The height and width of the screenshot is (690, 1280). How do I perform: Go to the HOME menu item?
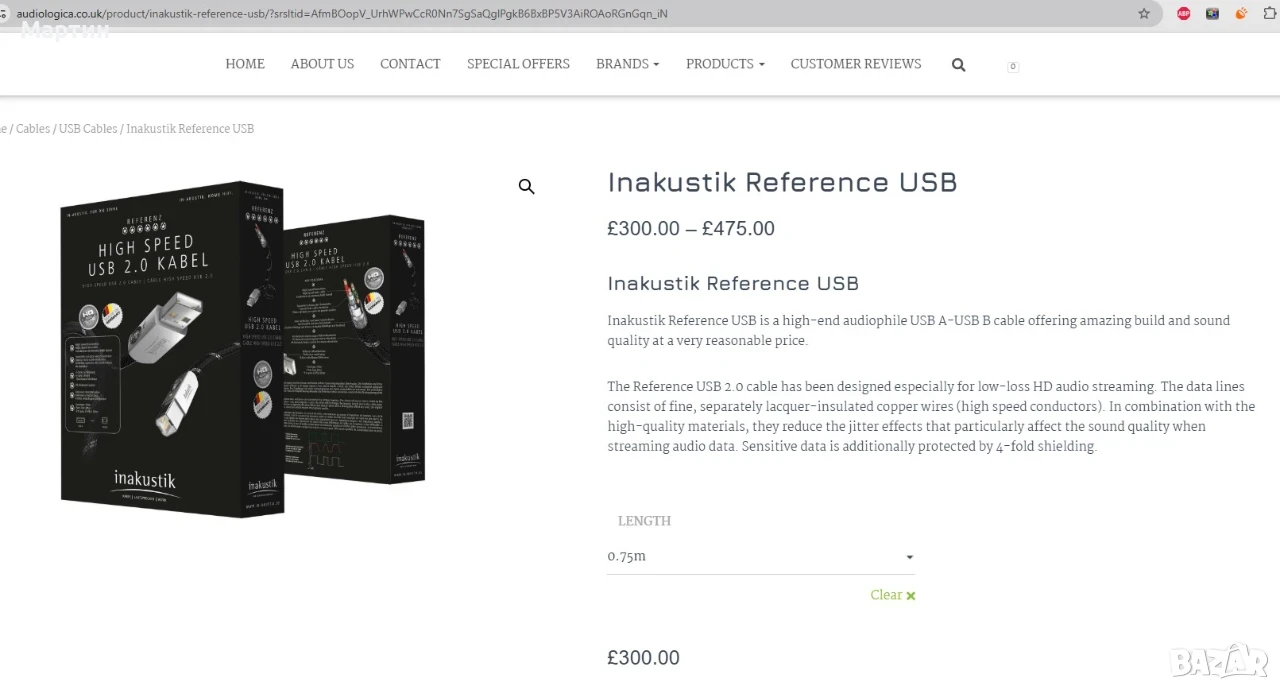245,64
